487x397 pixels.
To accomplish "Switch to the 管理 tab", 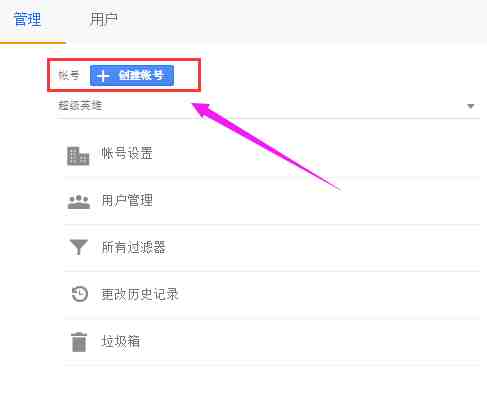I will click(x=27, y=19).
